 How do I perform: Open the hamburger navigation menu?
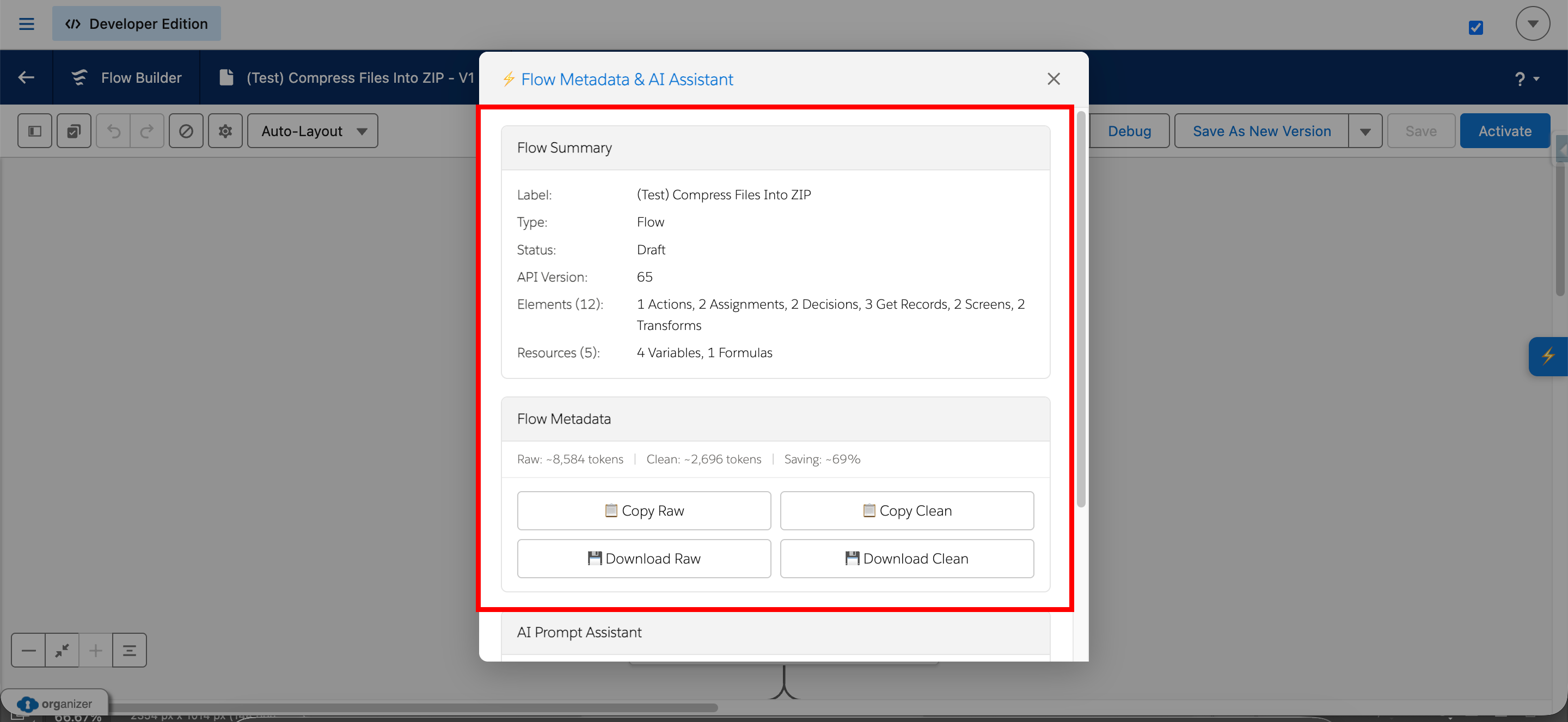[26, 24]
